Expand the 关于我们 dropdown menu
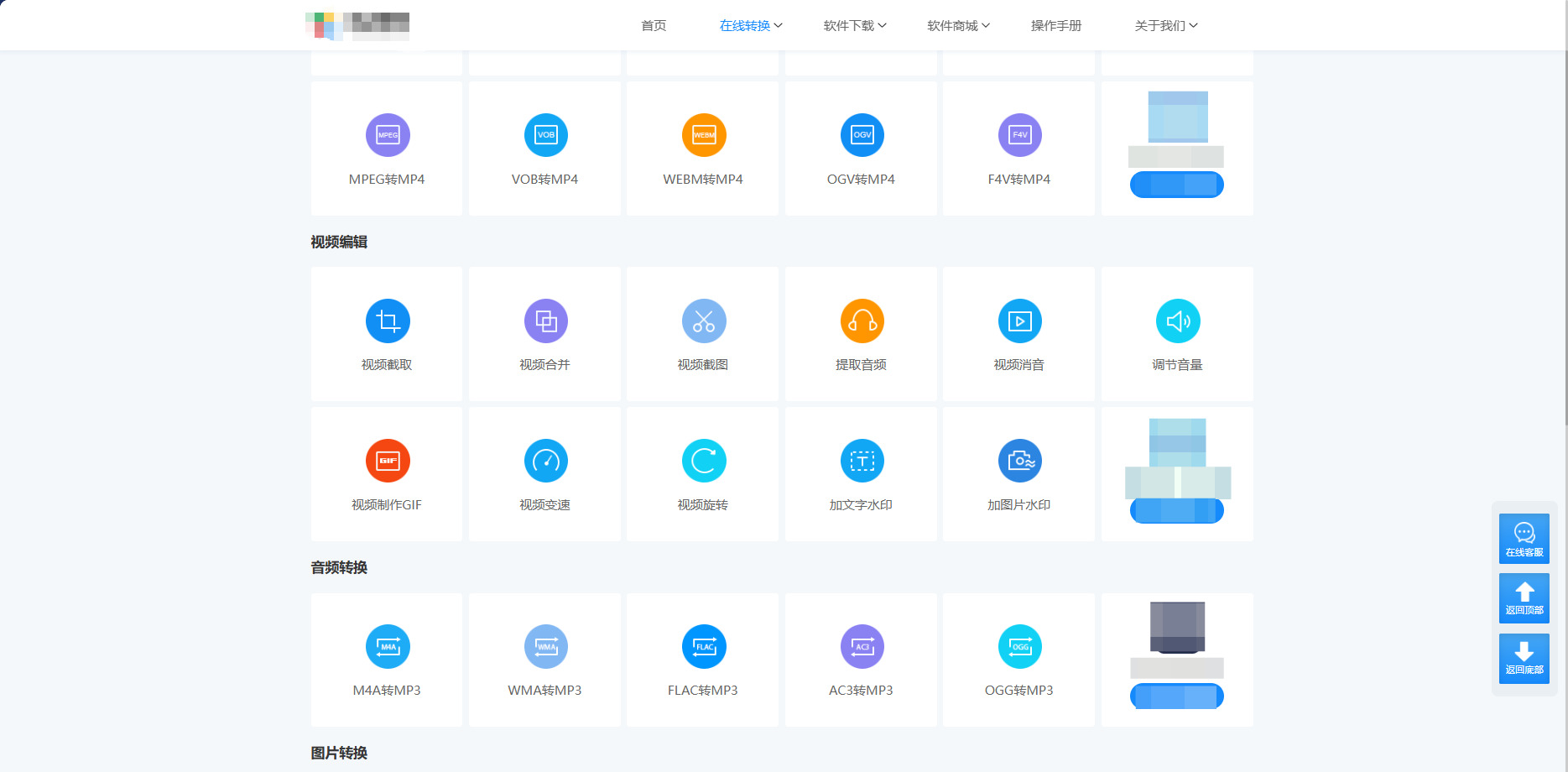 click(x=1166, y=26)
